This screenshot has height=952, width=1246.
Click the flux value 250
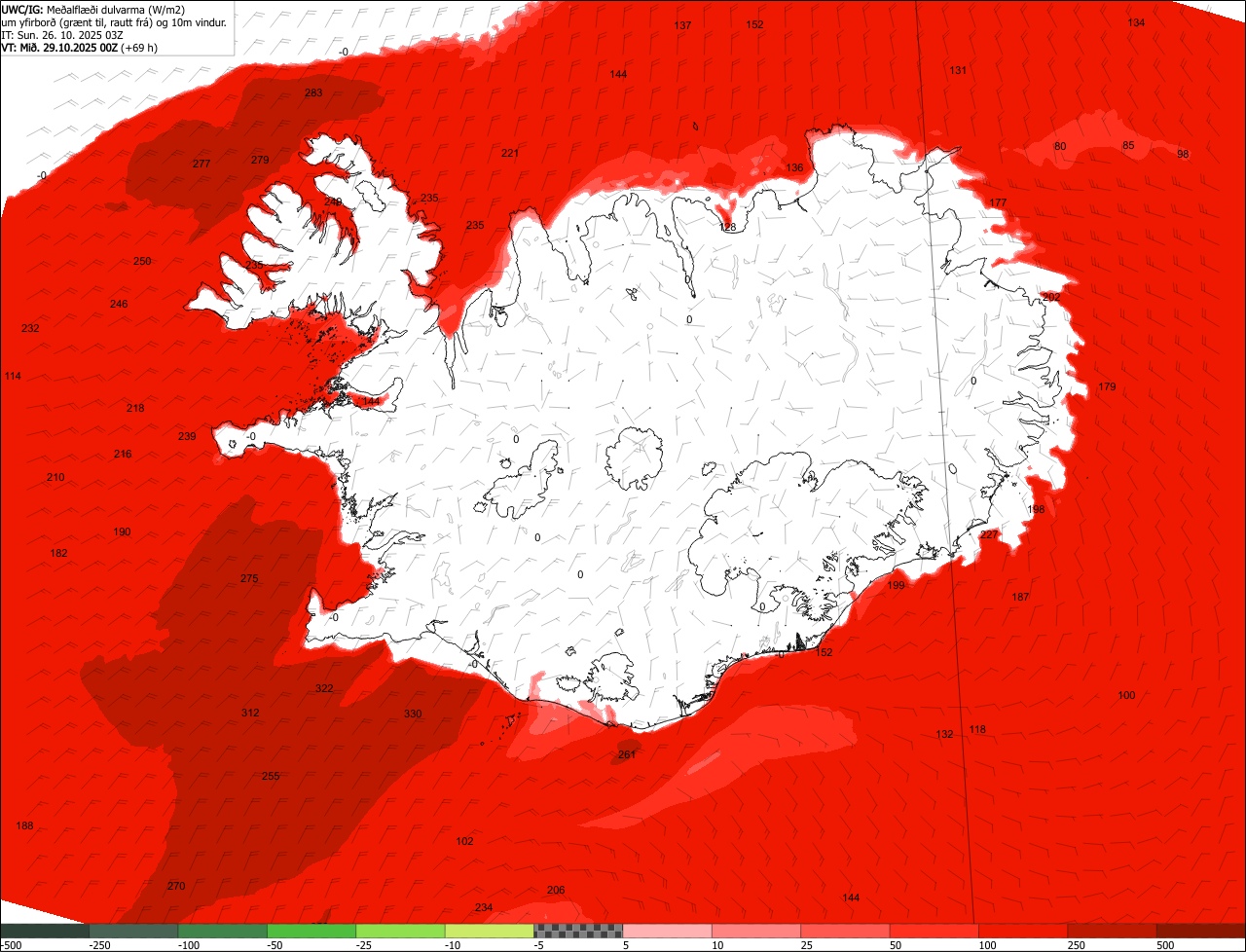point(142,261)
